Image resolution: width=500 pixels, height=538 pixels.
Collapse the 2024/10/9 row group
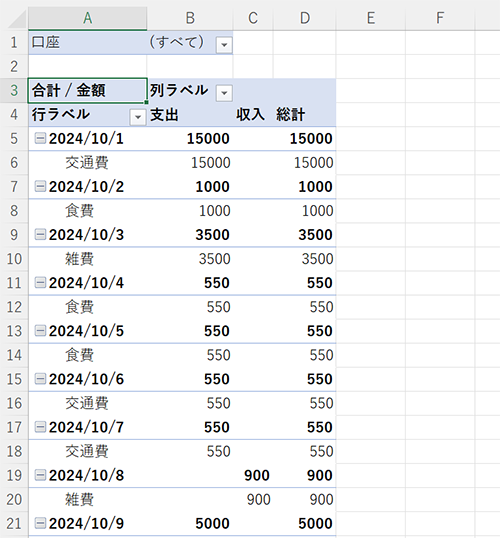(40, 523)
